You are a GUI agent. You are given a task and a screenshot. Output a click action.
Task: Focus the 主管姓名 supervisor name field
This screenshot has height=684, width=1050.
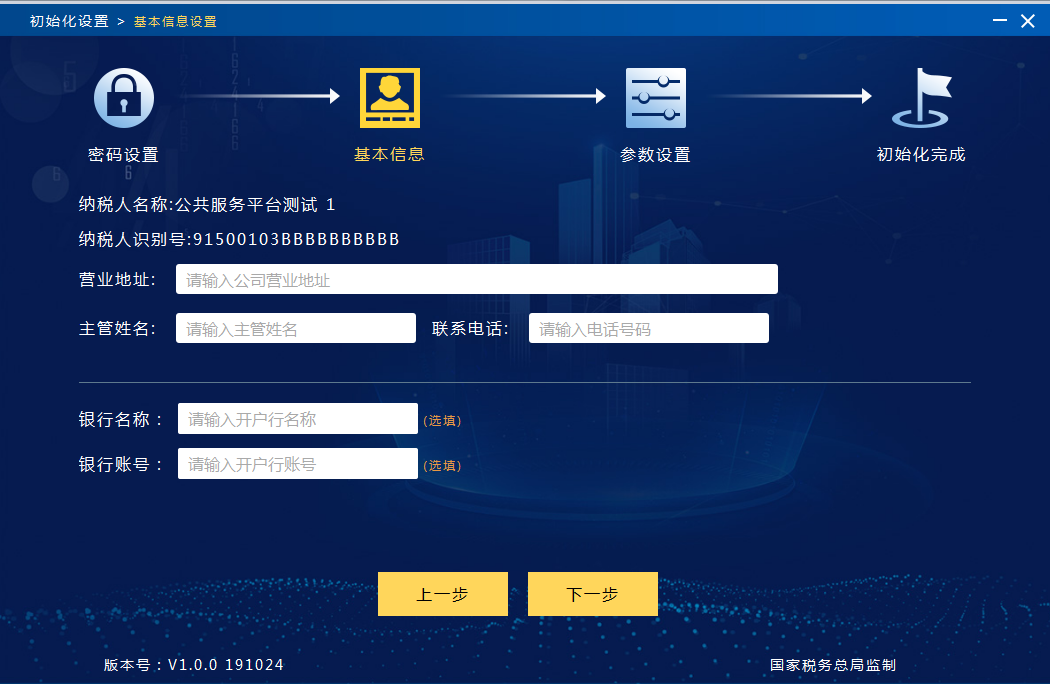(x=296, y=328)
